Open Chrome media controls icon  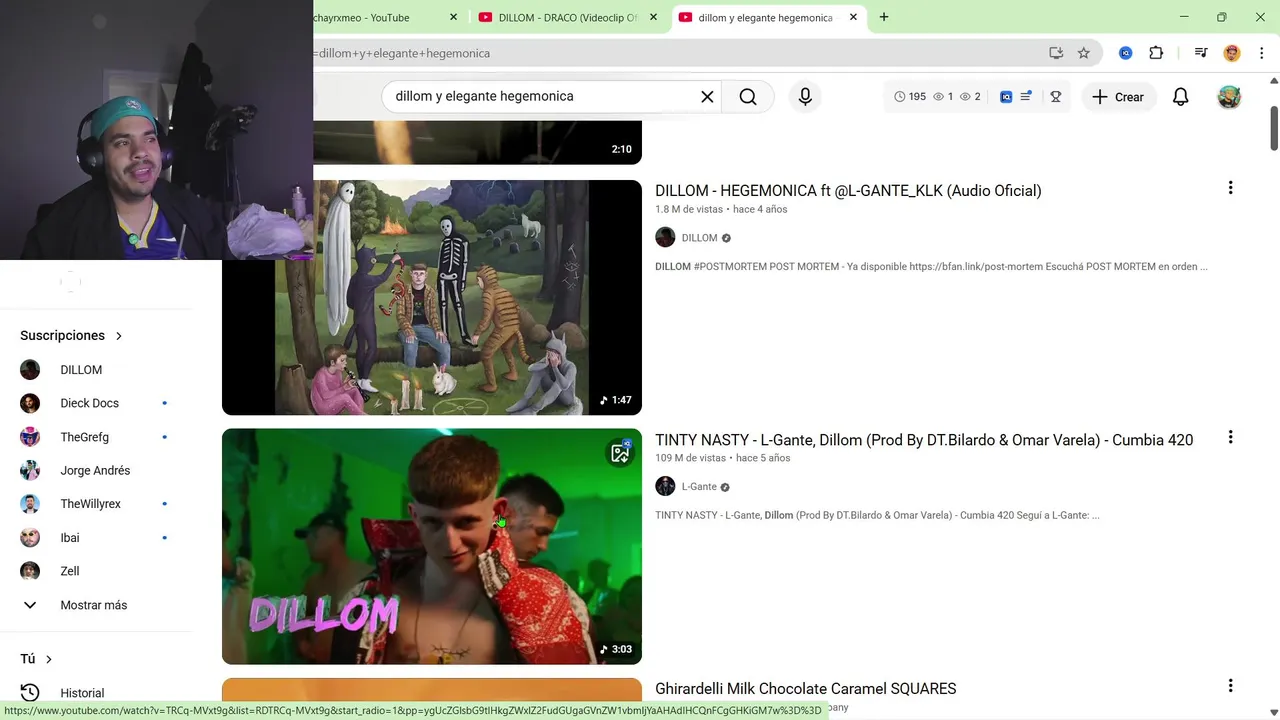coord(1201,53)
